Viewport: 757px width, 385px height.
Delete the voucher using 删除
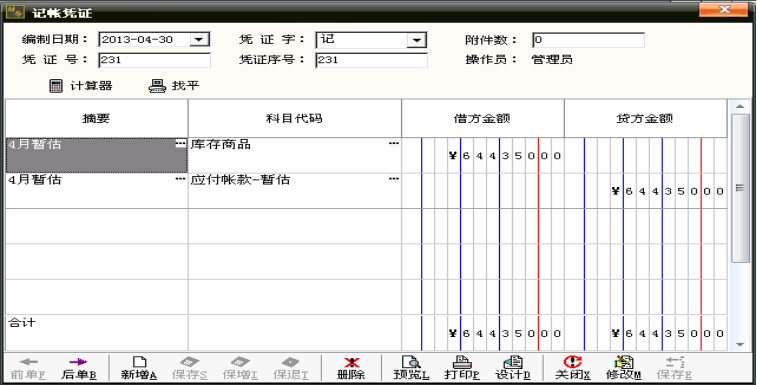click(351, 368)
